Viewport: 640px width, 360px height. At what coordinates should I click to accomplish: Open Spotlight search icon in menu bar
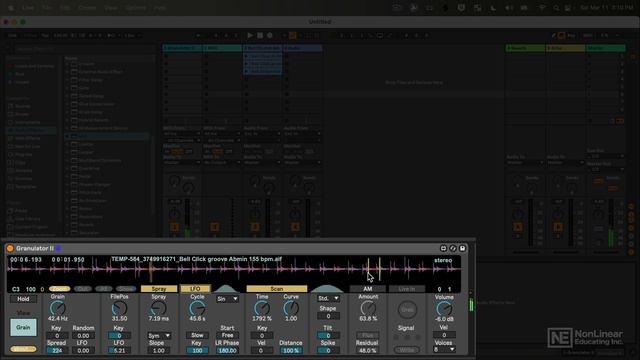click(556, 7)
